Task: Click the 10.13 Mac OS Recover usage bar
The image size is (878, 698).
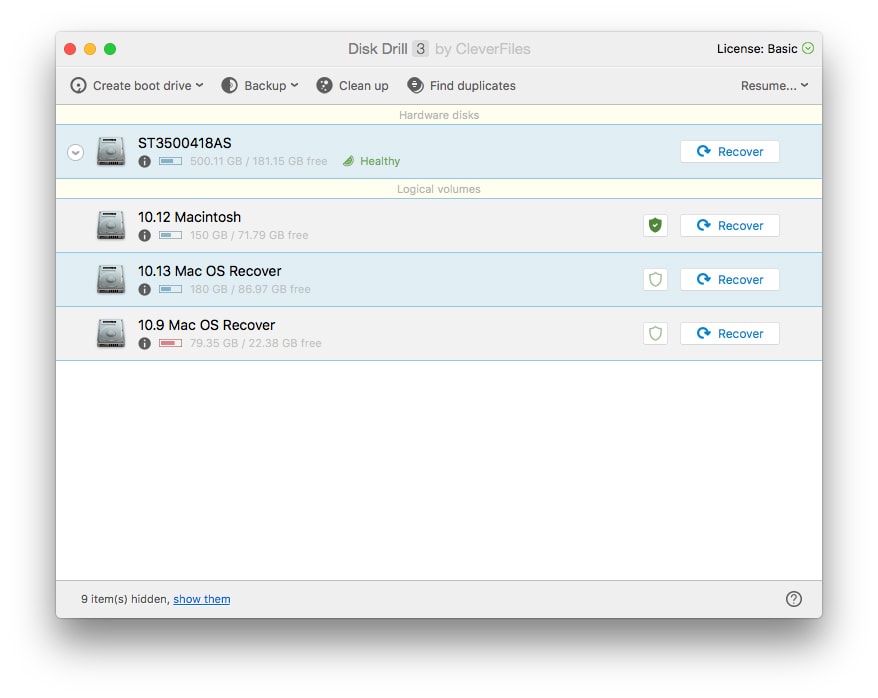Action: tap(170, 289)
